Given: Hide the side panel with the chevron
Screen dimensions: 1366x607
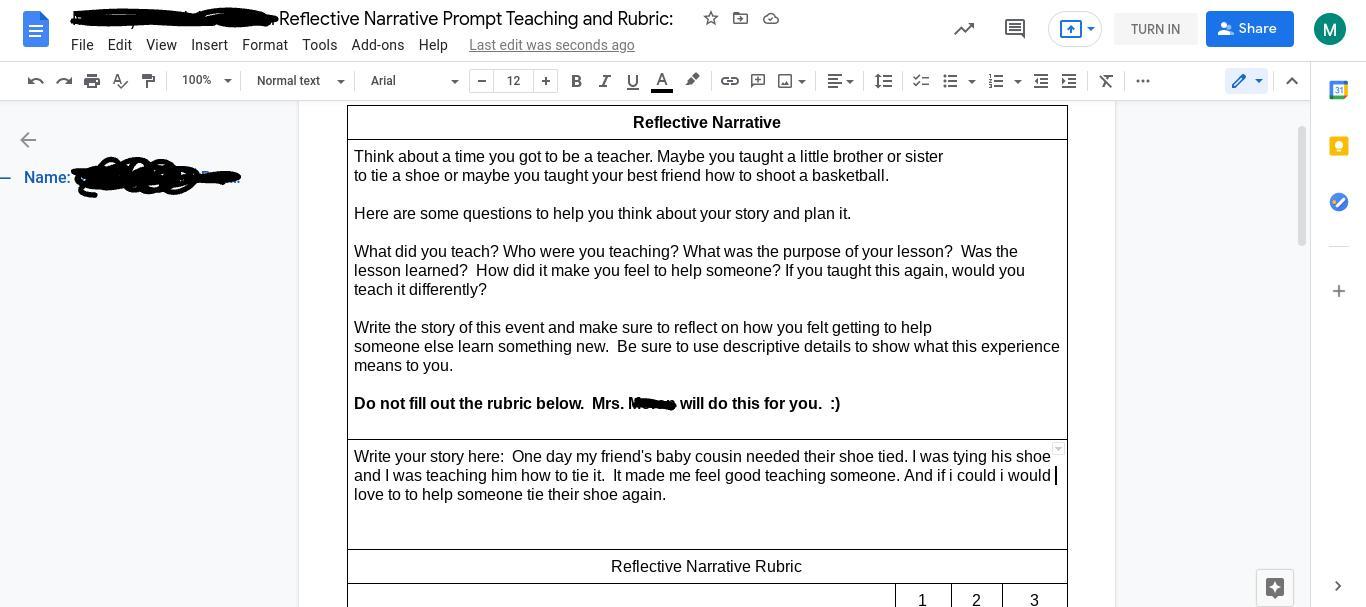Looking at the screenshot, I should click(x=1338, y=586).
